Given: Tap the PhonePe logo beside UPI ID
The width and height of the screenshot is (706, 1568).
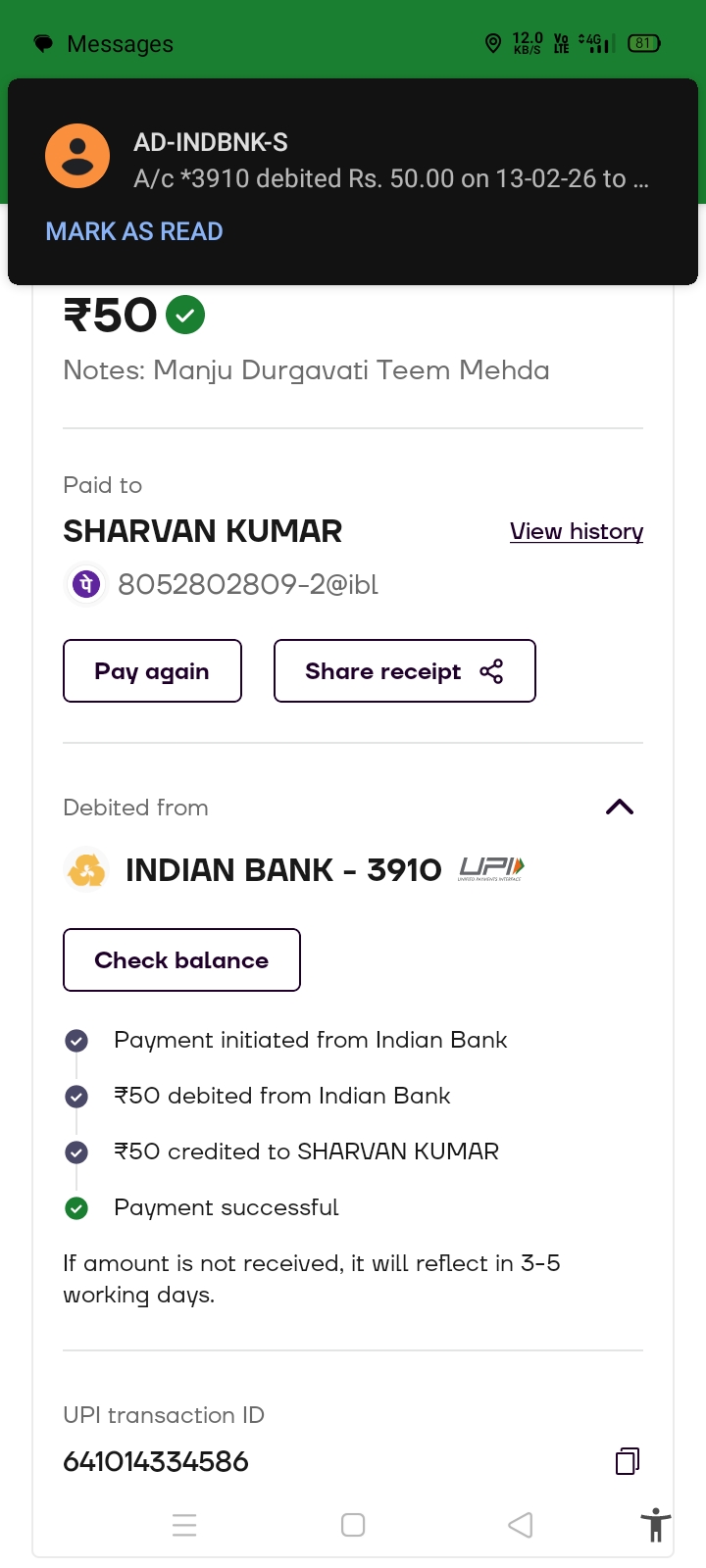Looking at the screenshot, I should click(86, 585).
